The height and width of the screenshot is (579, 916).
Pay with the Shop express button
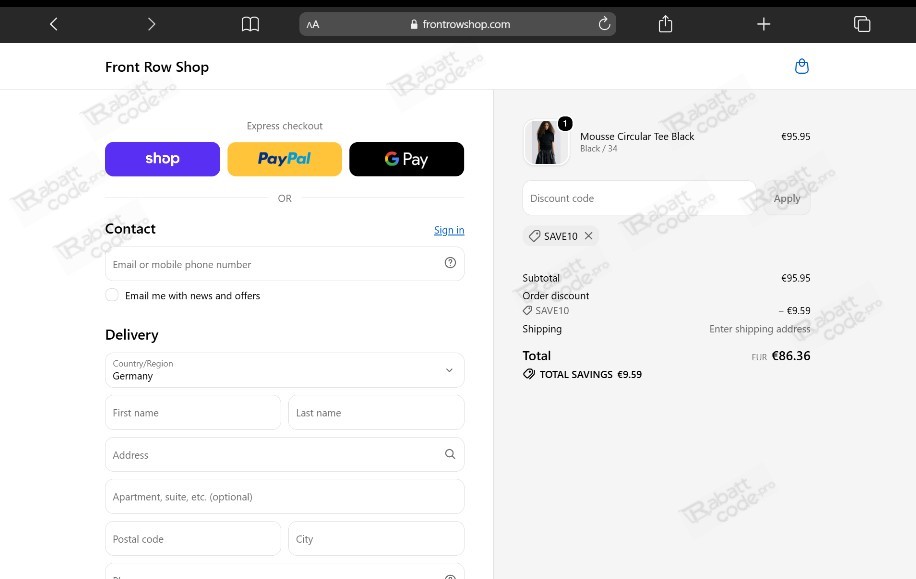(162, 159)
